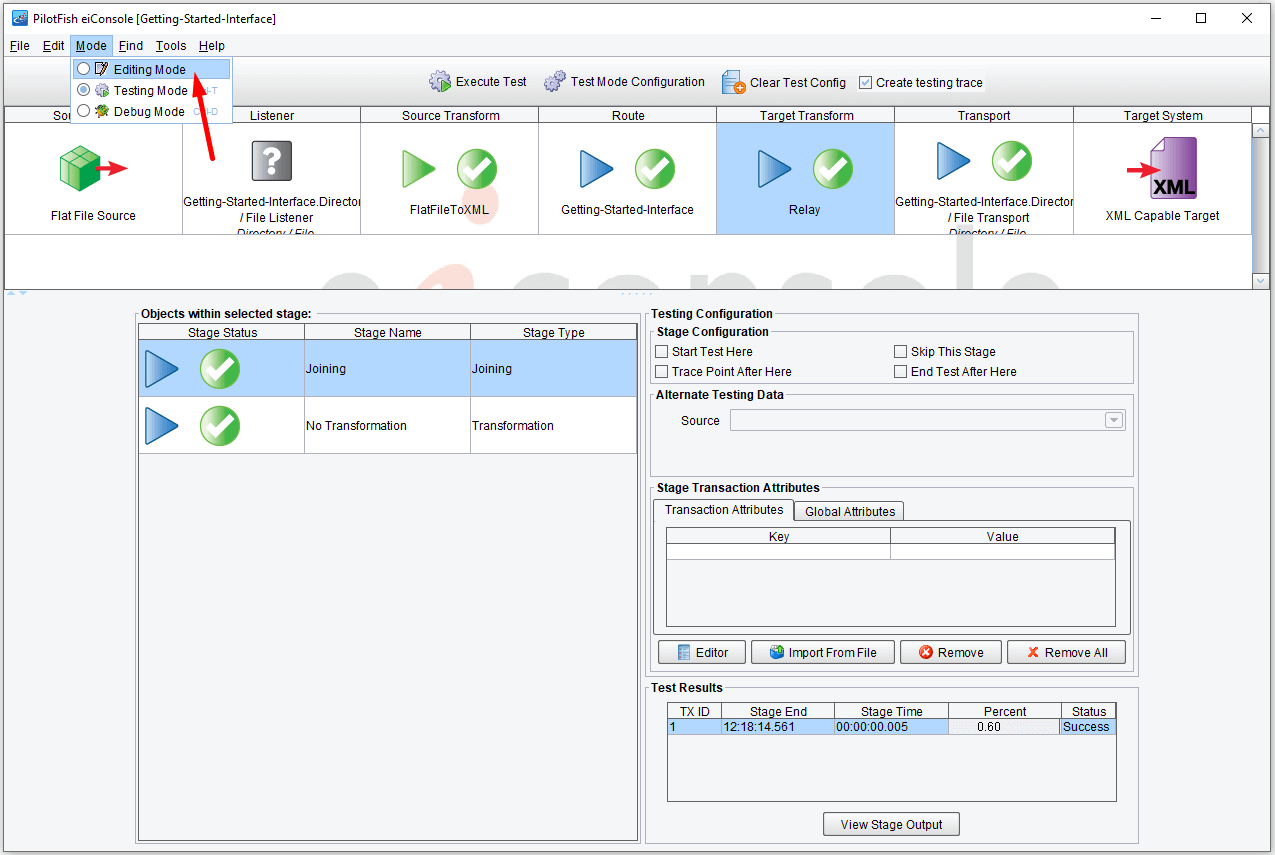Switch to Transaction Attributes tab
Image resolution: width=1275 pixels, height=855 pixels.
[x=724, y=510]
